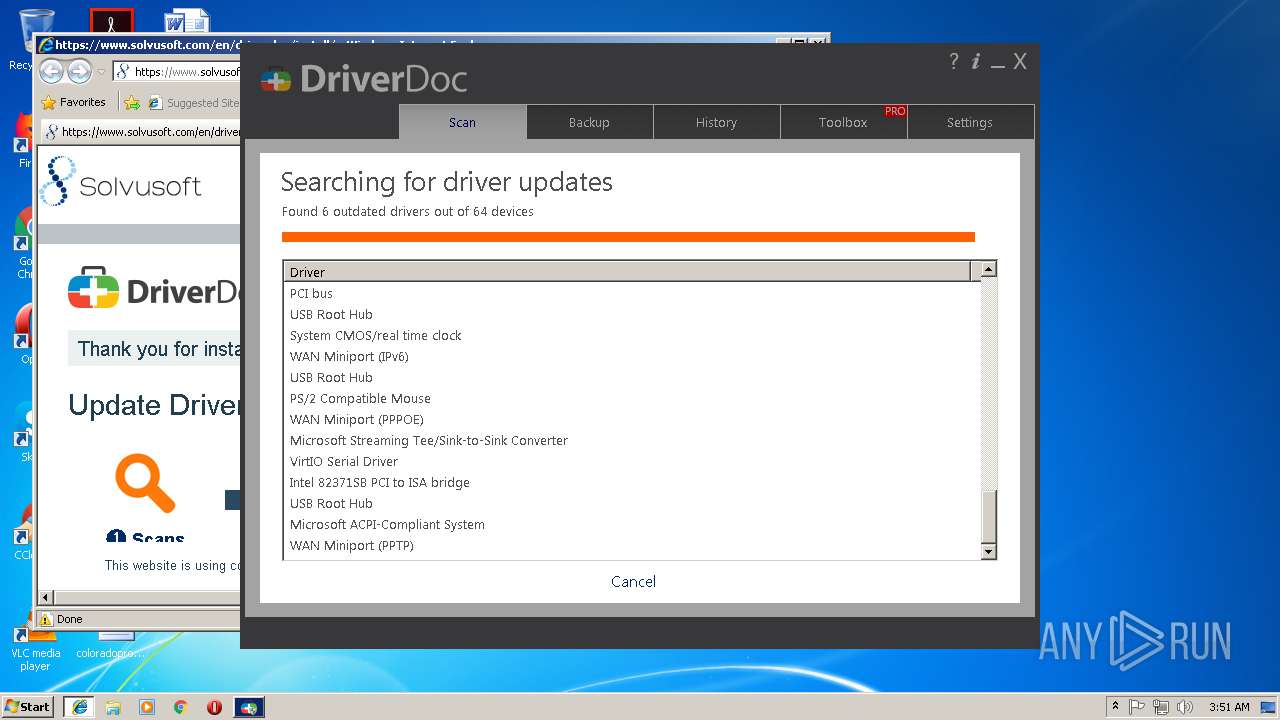Click Forward button in Internet Explorer
This screenshot has height=720, width=1280.
tap(79, 72)
